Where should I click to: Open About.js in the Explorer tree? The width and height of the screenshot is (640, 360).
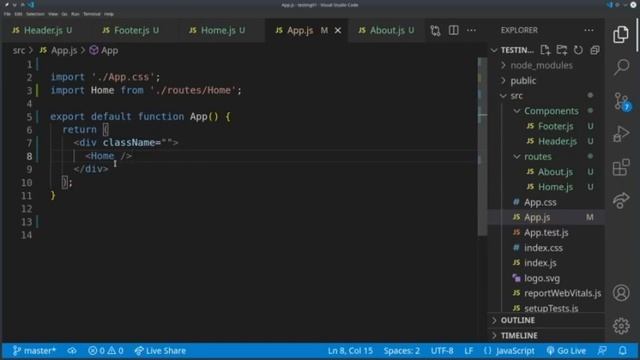click(x=555, y=172)
